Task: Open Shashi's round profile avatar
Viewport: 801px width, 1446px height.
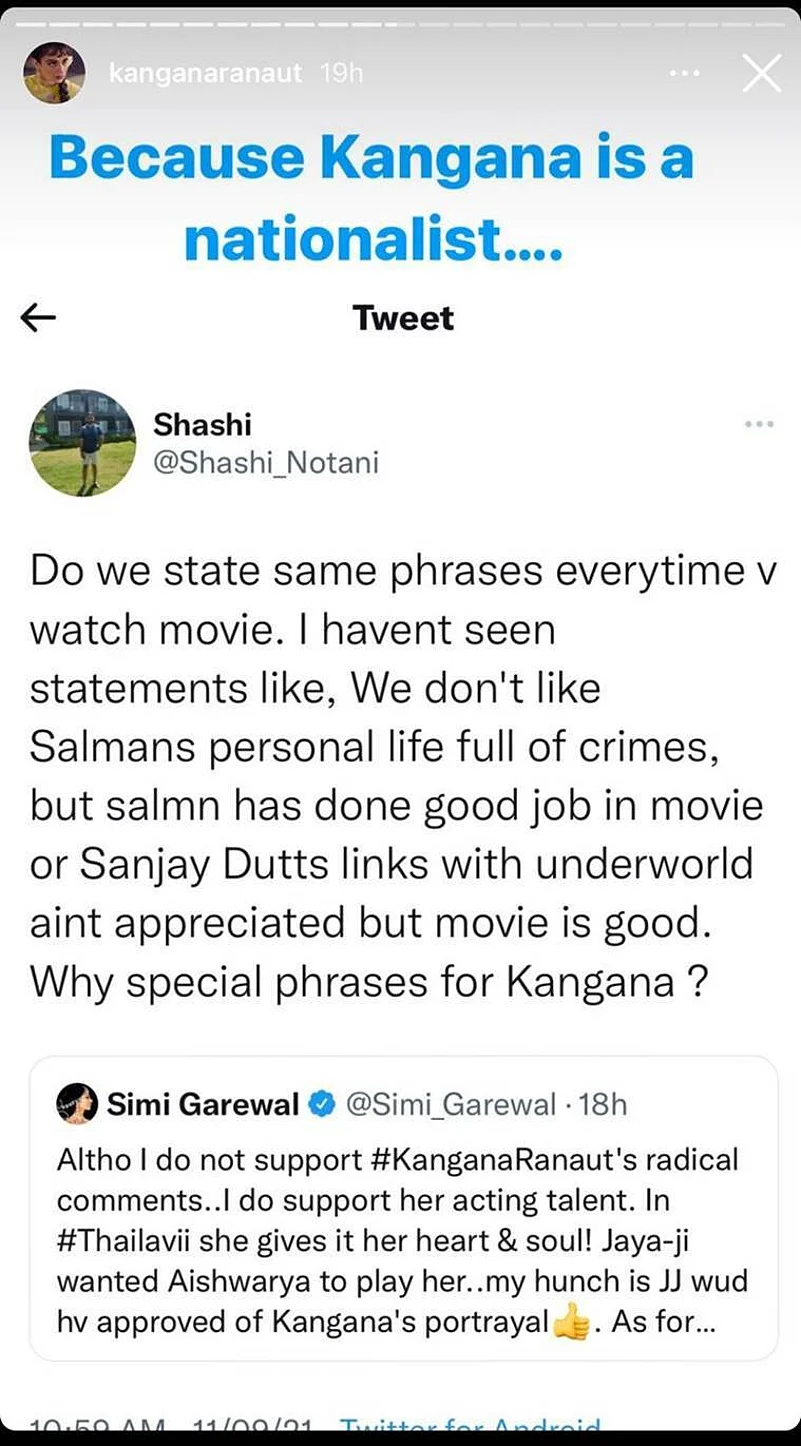Action: tap(82, 442)
